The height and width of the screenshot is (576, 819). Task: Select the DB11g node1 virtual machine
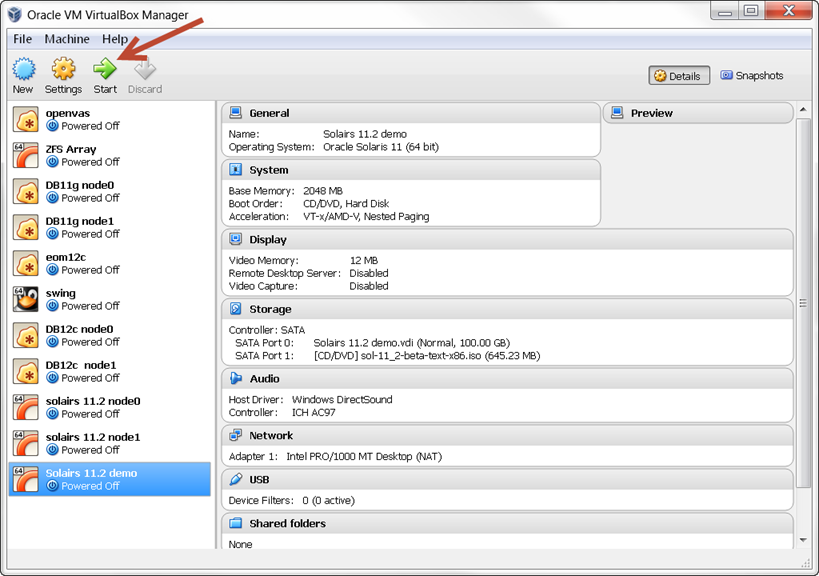pyautogui.click(x=110, y=228)
